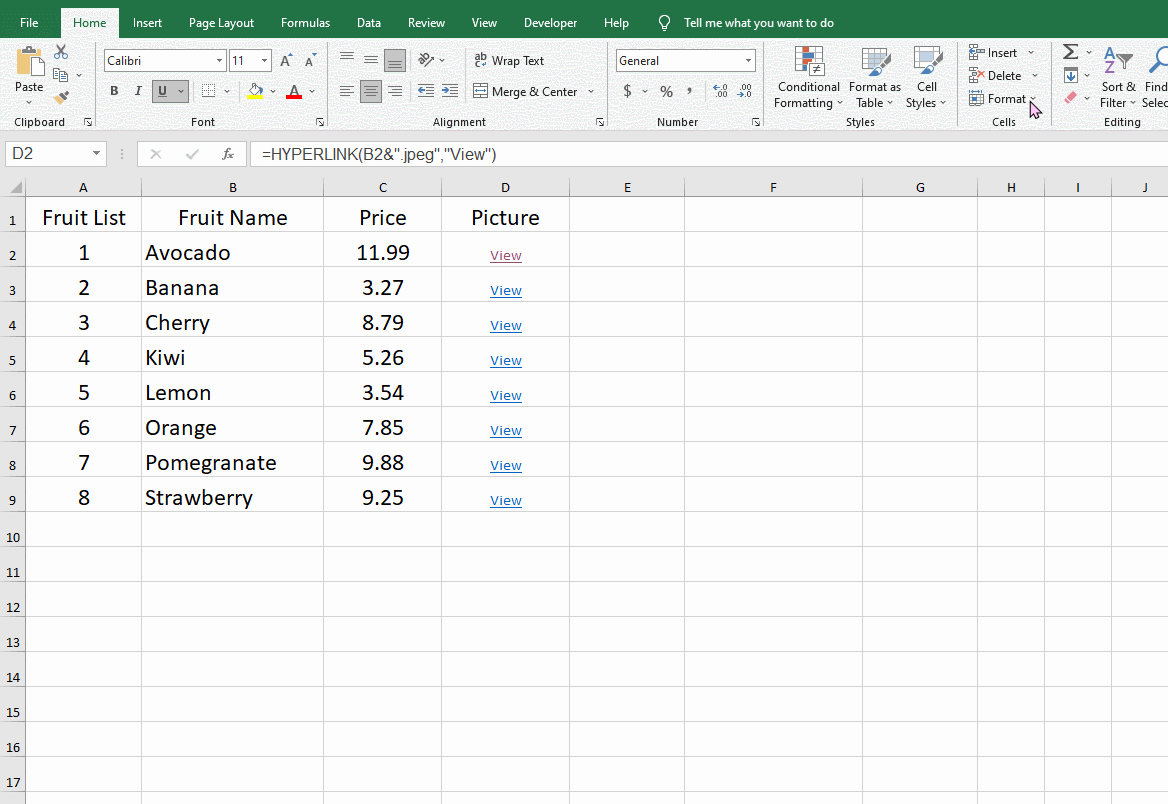Open the General number format dropdown
1168x804 pixels.
[x=748, y=60]
